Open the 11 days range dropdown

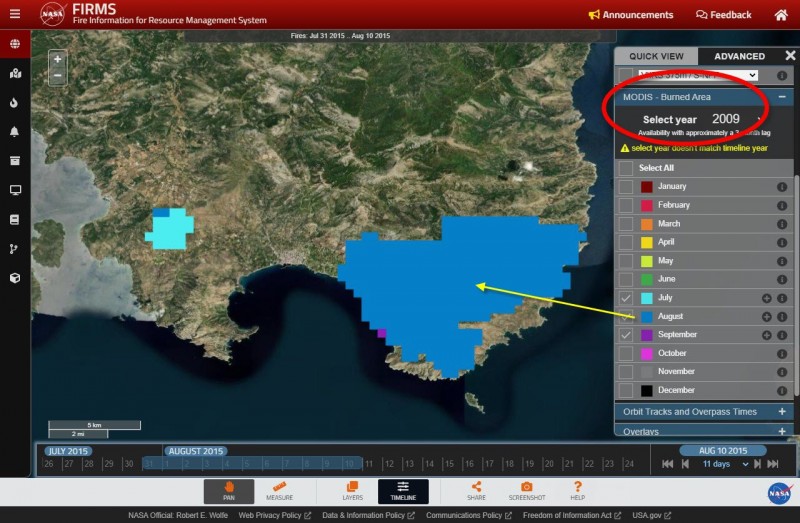click(x=725, y=464)
